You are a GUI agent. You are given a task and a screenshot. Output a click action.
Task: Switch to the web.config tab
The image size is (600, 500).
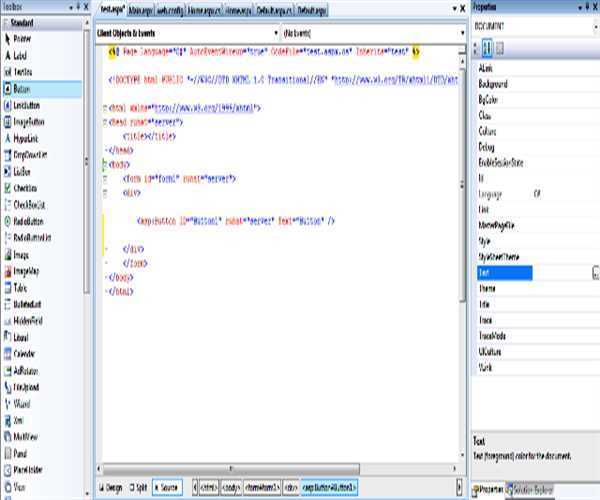pos(170,11)
